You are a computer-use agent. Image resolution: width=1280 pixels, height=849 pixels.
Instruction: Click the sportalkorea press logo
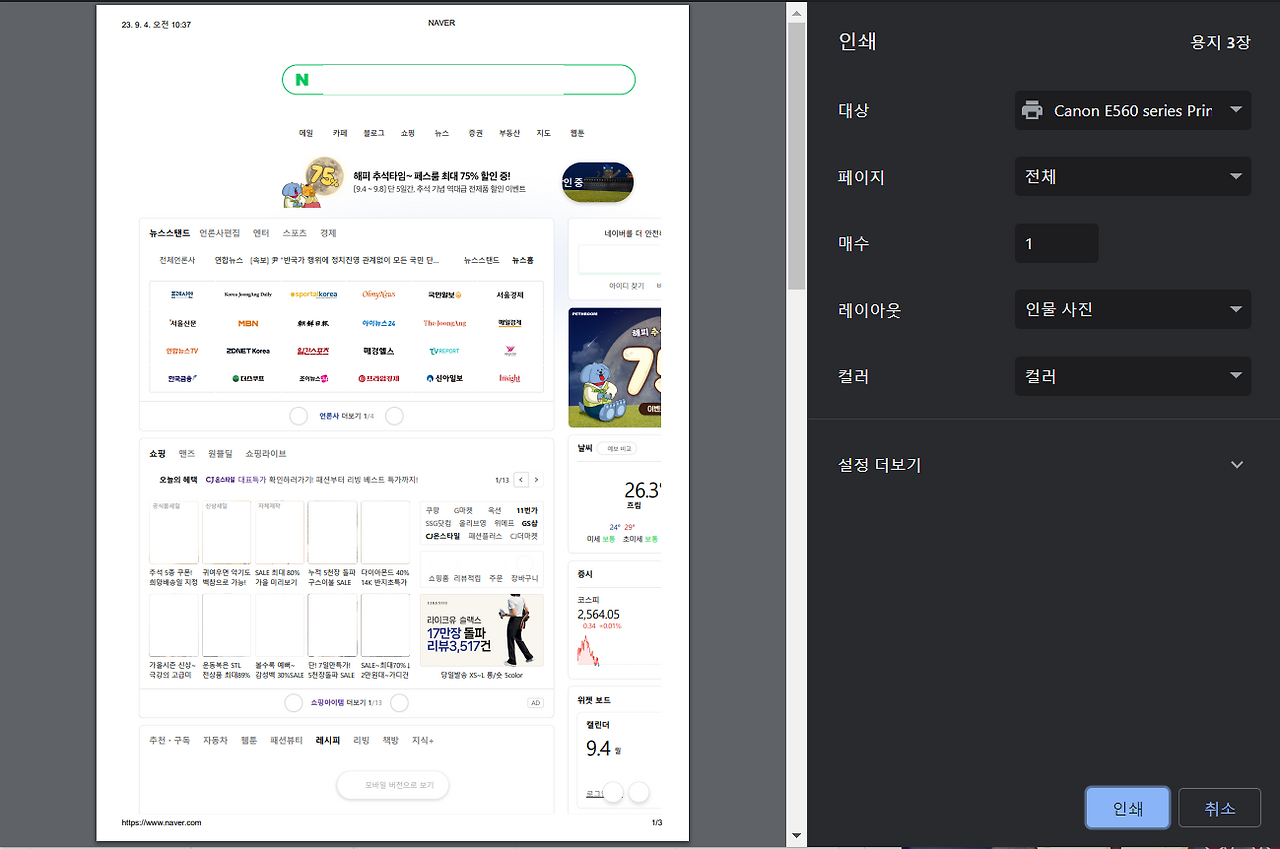(x=314, y=294)
